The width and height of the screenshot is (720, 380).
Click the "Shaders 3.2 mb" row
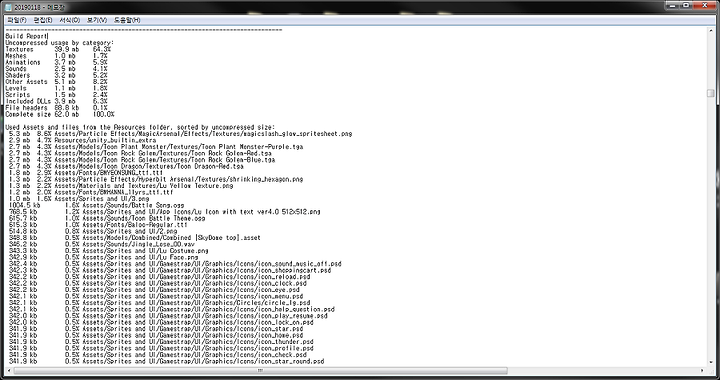point(56,75)
